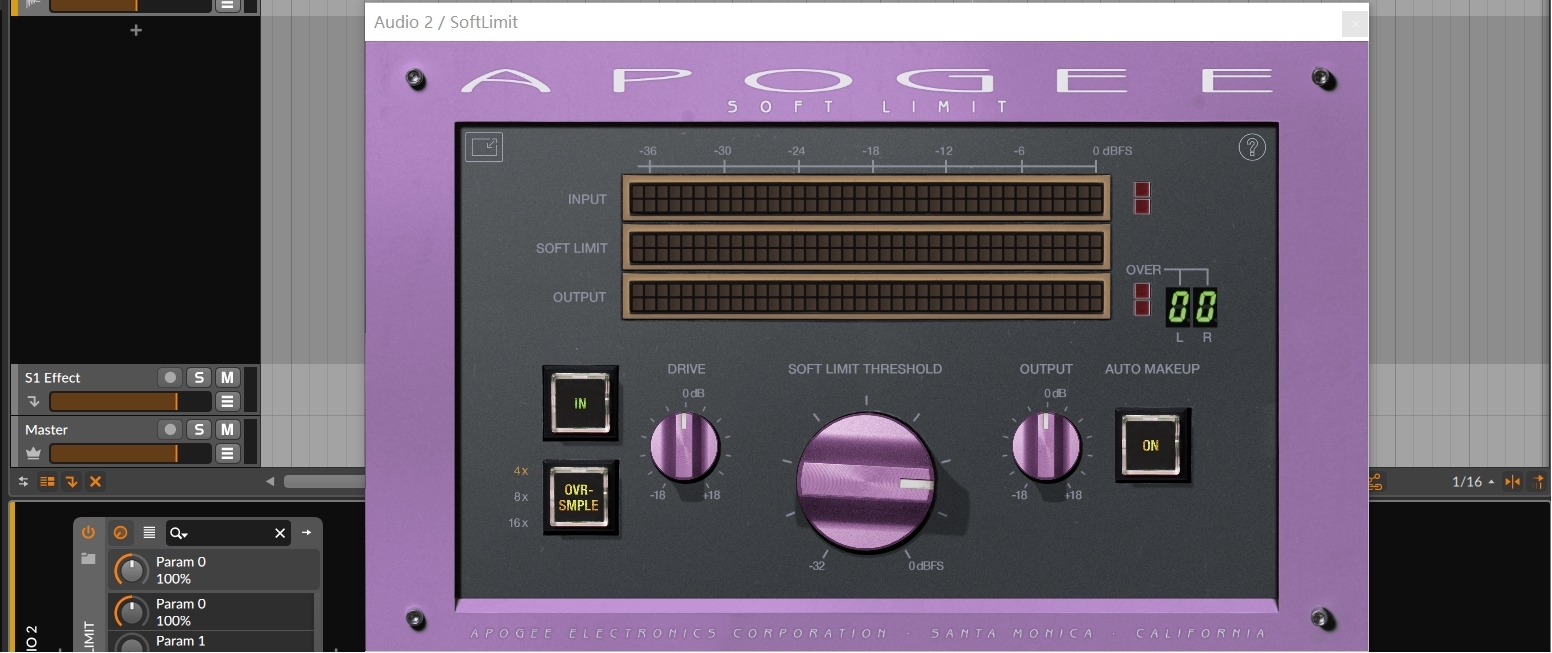Image resolution: width=1552 pixels, height=653 pixels.
Task: Open Master track lane menu icon
Action: (x=228, y=454)
